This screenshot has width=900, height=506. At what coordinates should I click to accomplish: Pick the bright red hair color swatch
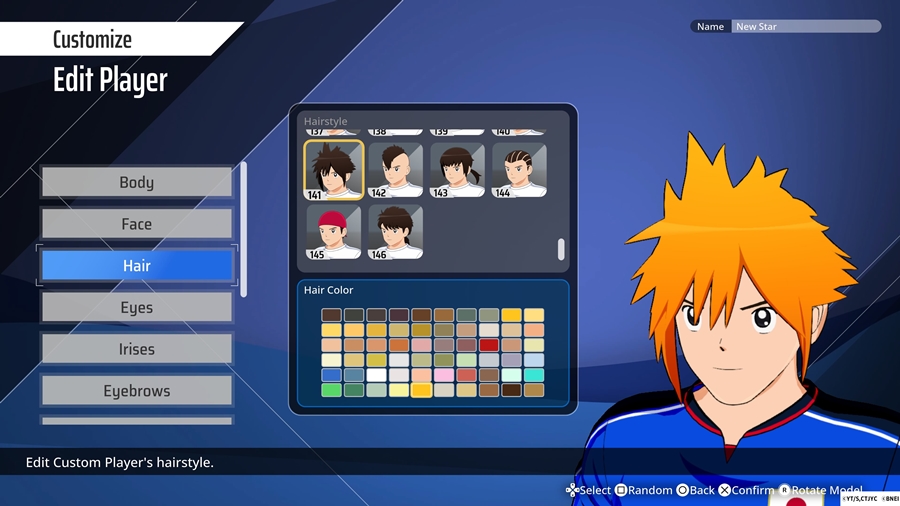489,345
